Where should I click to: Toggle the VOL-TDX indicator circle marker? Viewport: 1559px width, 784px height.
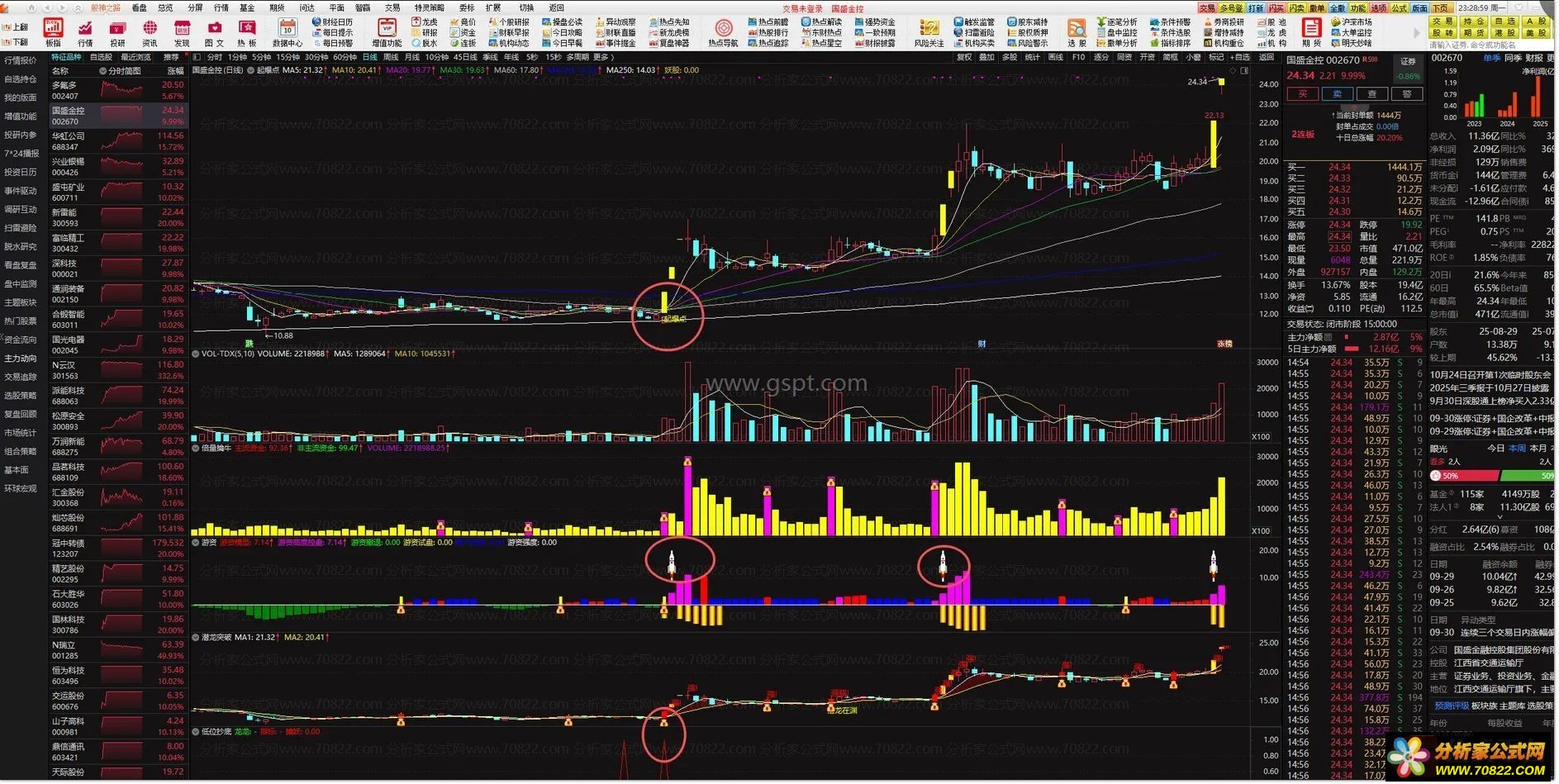pyautogui.click(x=196, y=354)
